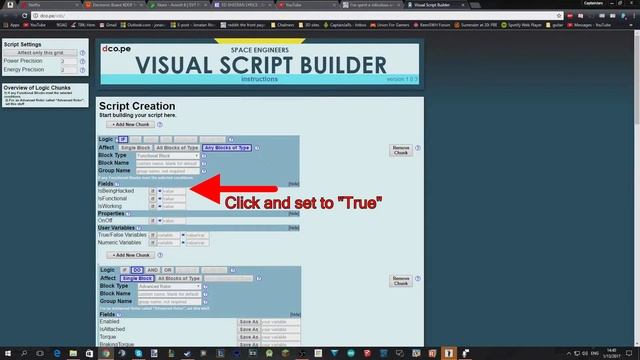Viewport: 640px width, 360px height.
Task: Collapse User Variables section via hide
Action: point(293,228)
